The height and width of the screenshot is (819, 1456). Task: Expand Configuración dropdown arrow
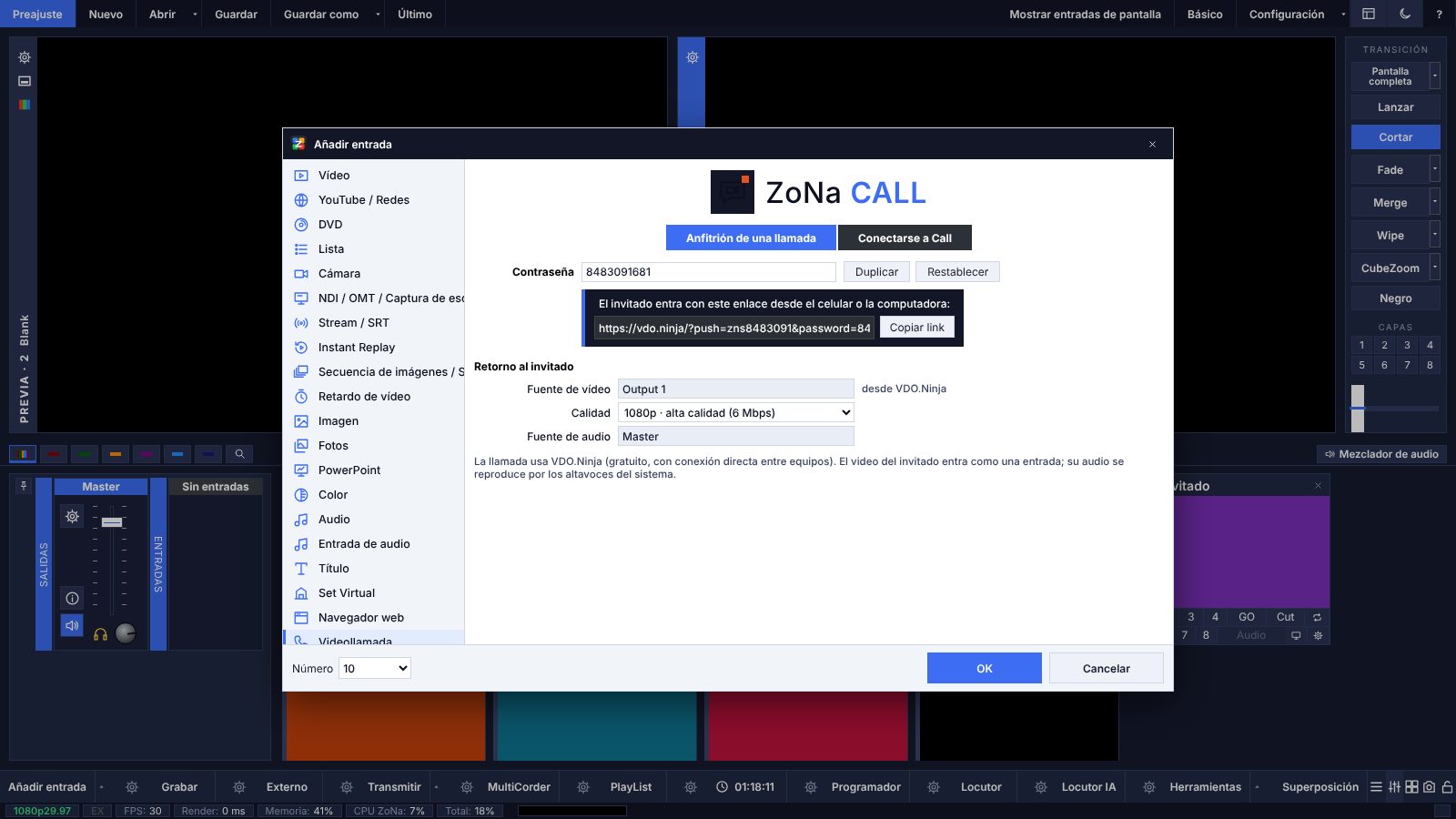tap(1343, 14)
